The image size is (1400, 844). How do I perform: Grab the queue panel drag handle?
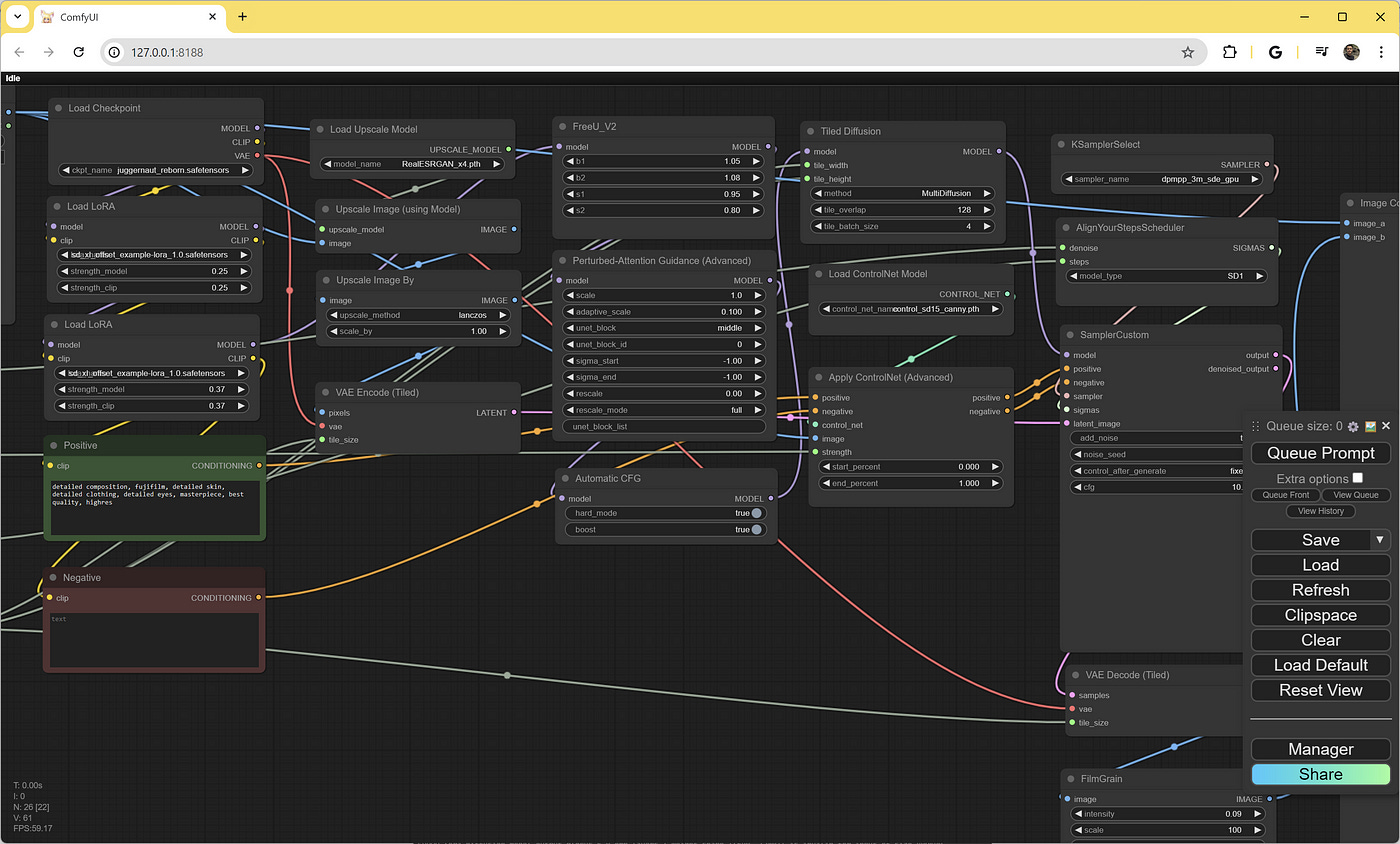click(1256, 426)
